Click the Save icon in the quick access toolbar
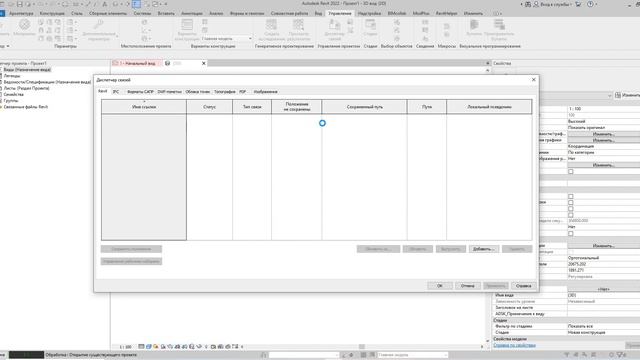 tap(19, 4)
